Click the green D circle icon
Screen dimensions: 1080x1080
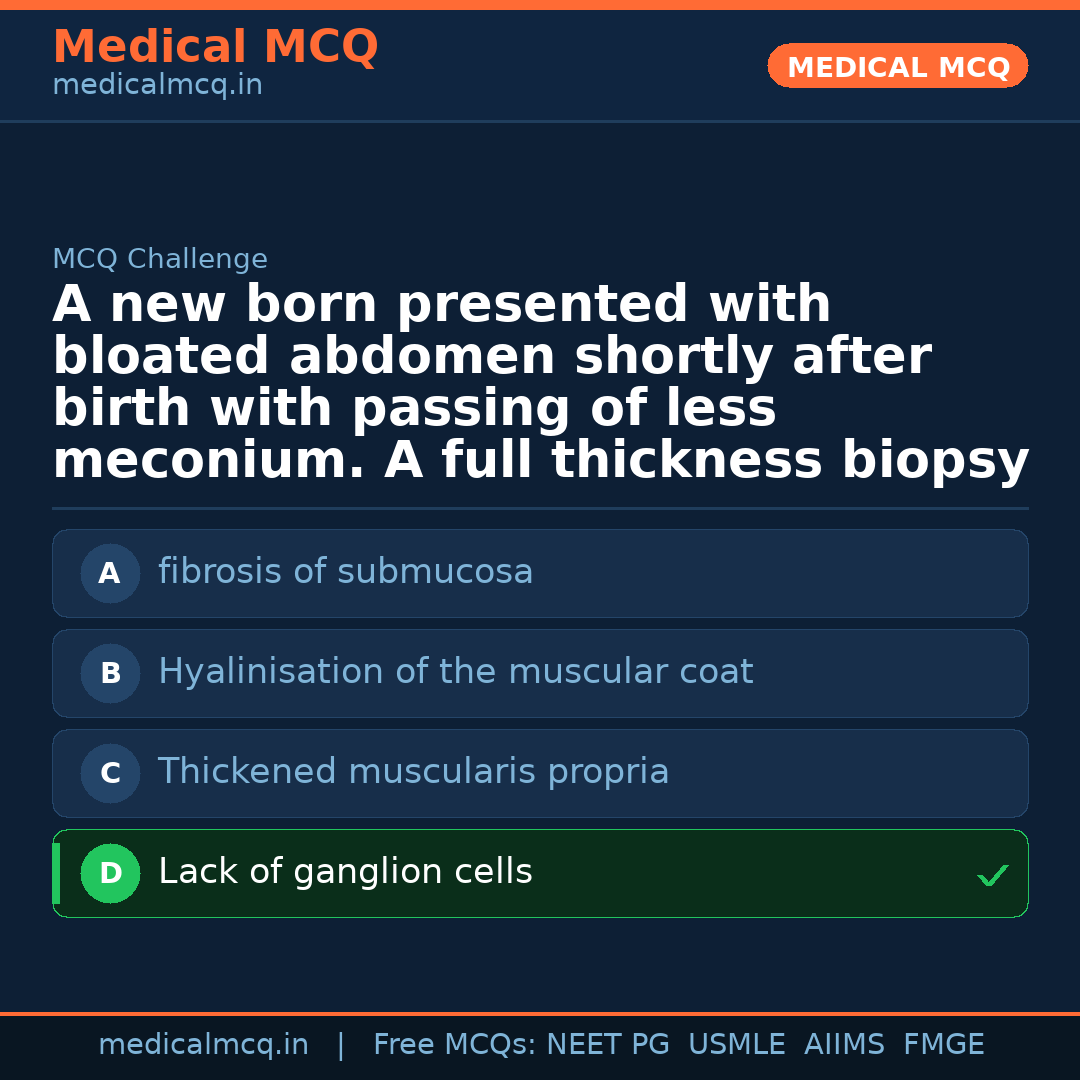click(x=110, y=874)
